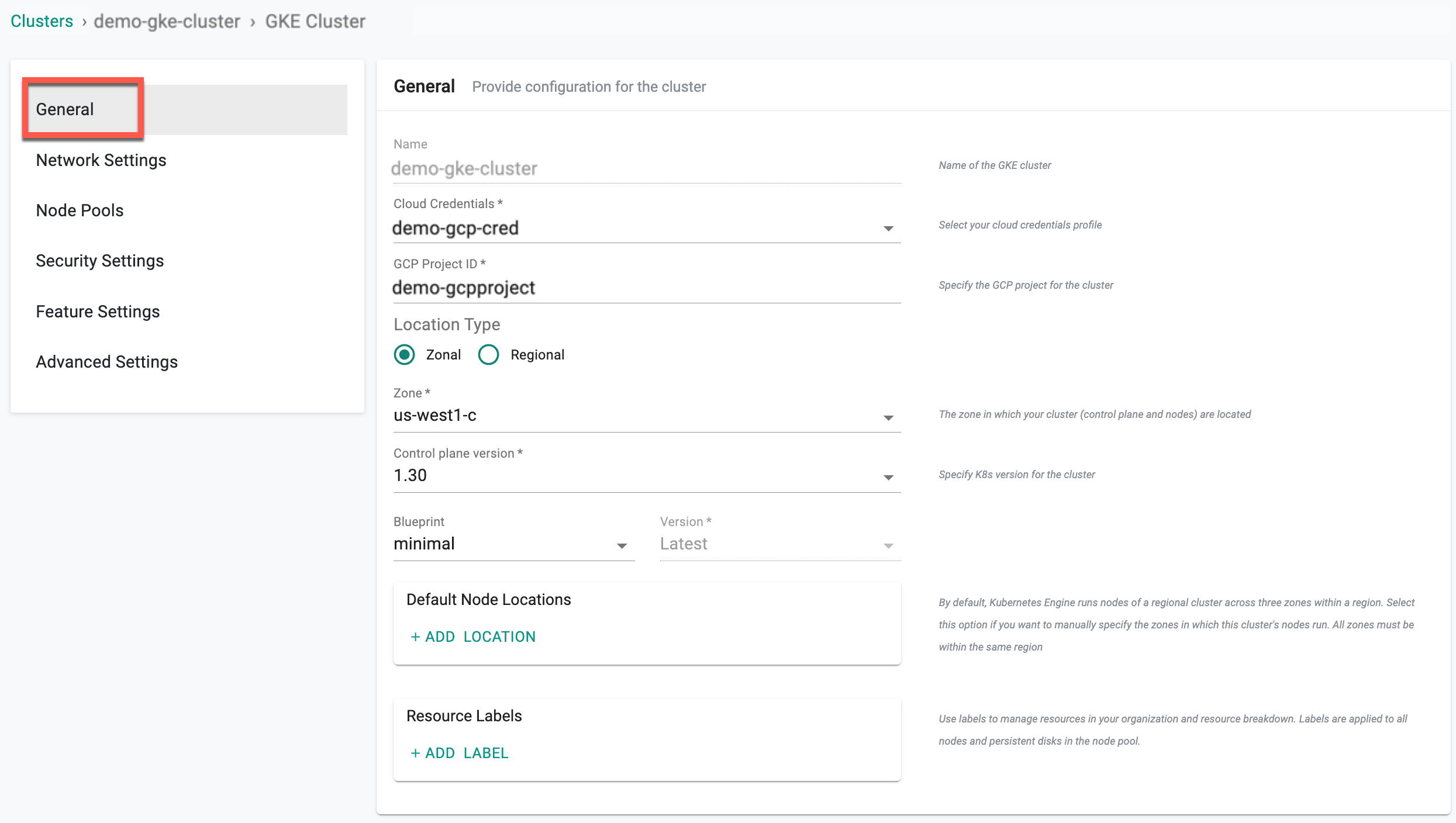Select the Regional location type
The width and height of the screenshot is (1456, 823).
point(488,355)
